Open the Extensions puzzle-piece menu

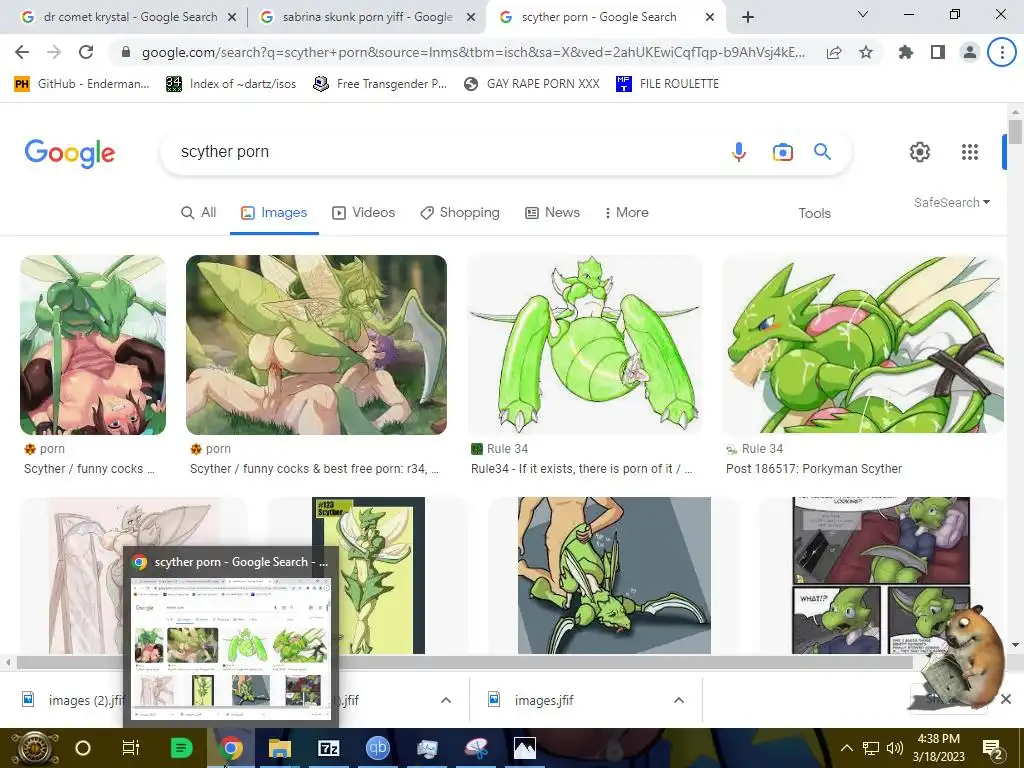click(x=906, y=52)
